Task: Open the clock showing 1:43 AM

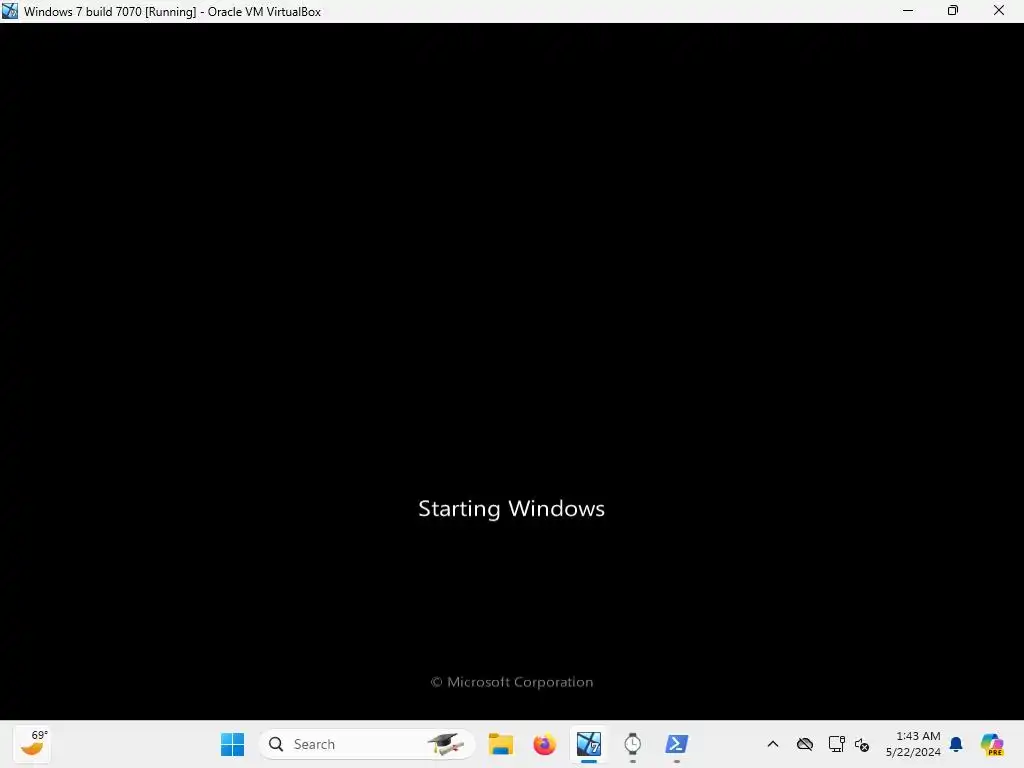Action: (x=918, y=736)
